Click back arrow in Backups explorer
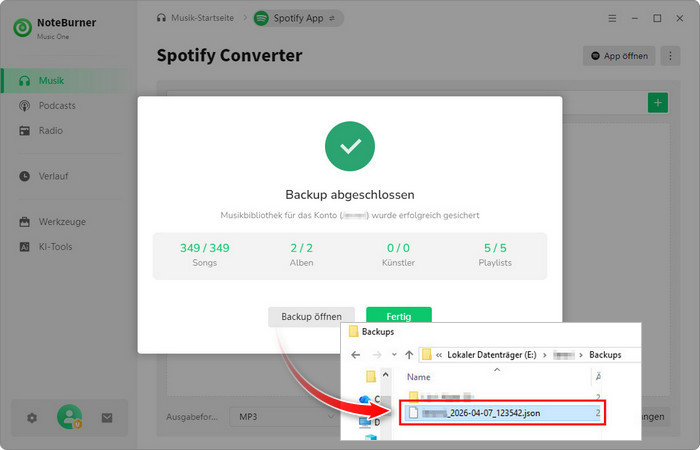700x450 pixels. point(355,355)
